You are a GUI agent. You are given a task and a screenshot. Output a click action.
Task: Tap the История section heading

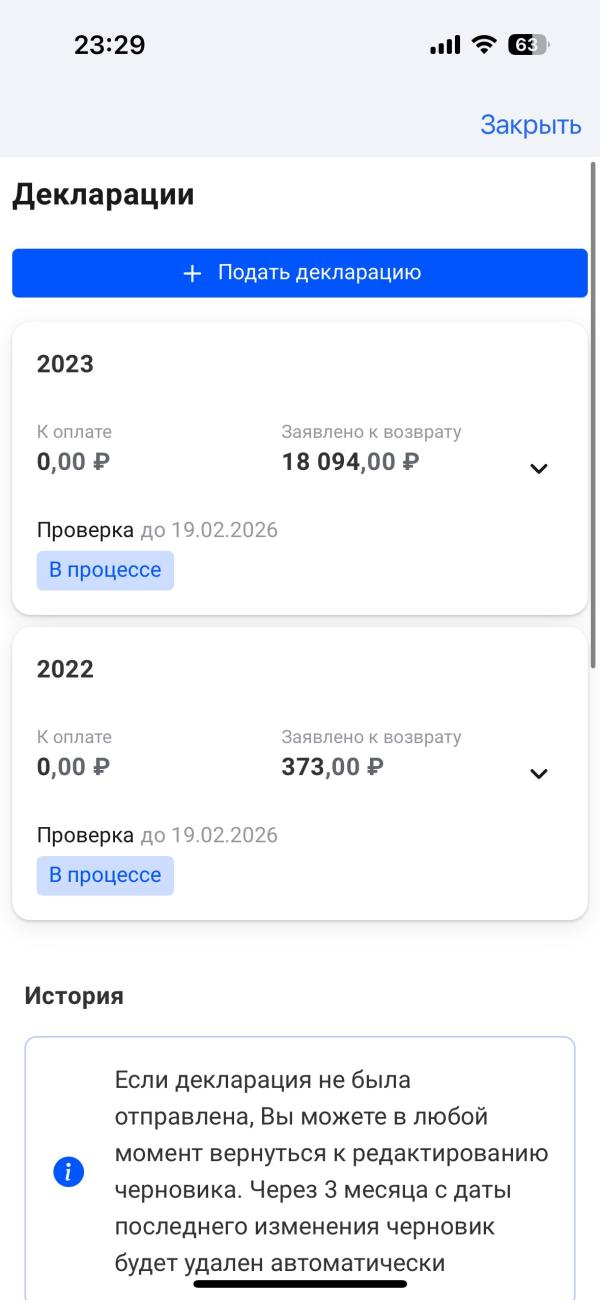(74, 996)
